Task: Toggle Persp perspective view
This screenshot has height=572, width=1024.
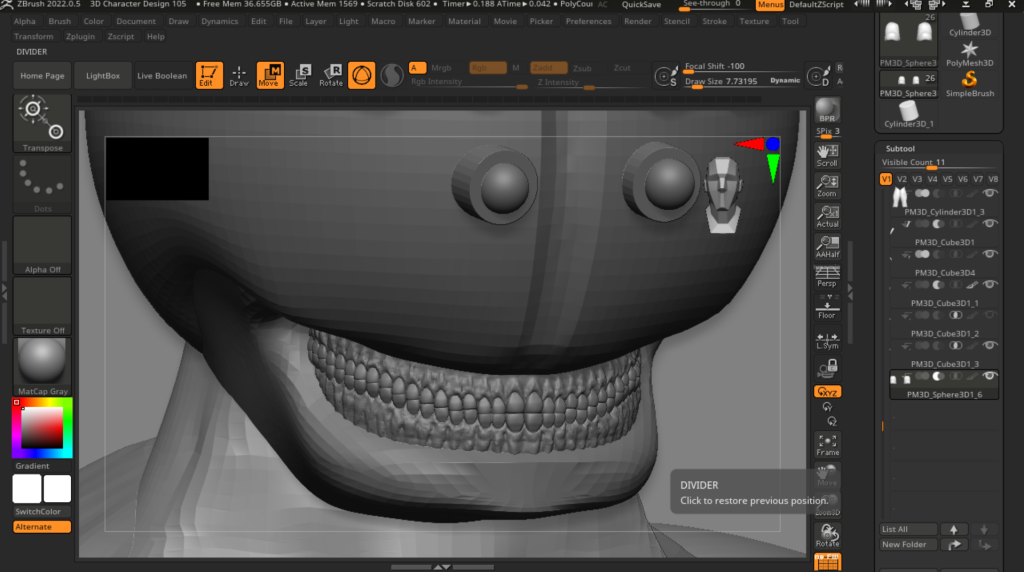Action: [x=827, y=276]
